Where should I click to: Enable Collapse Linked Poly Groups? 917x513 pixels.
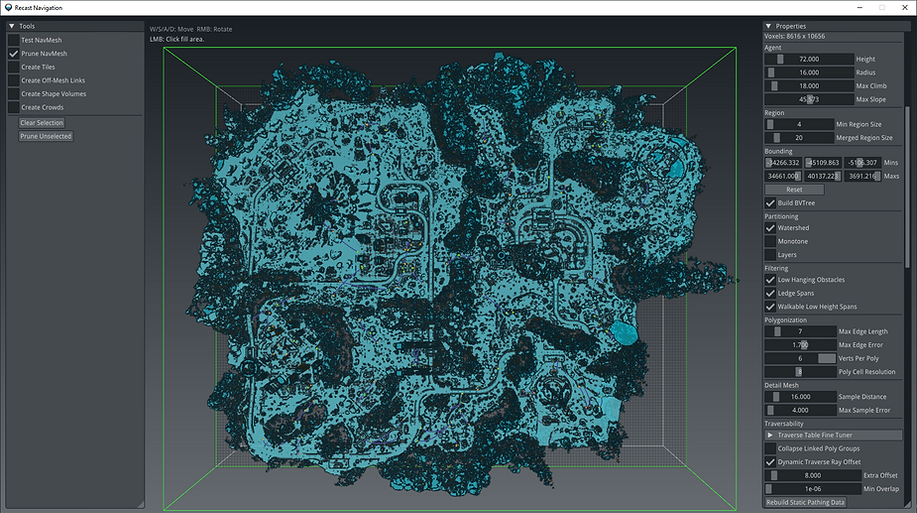(x=770, y=449)
